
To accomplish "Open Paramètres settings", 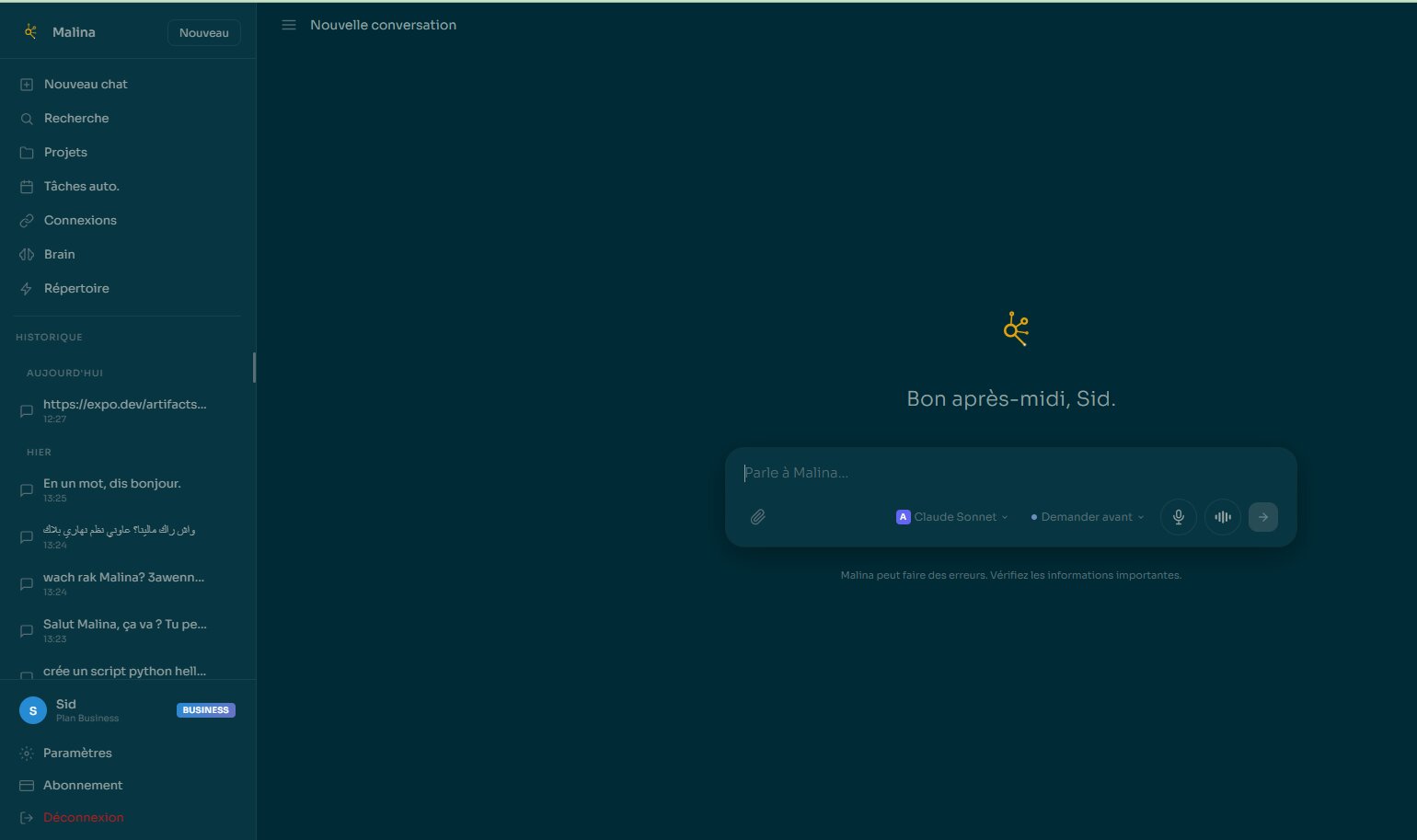I will click(128, 753).
